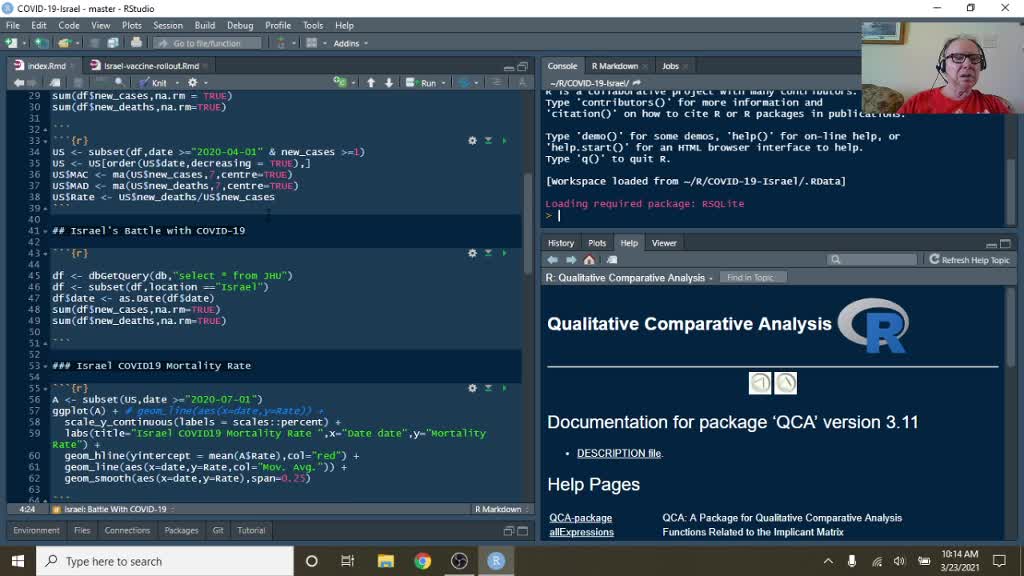This screenshot has height=576, width=1024.
Task: Expand the Addins dropdown
Action: click(351, 43)
